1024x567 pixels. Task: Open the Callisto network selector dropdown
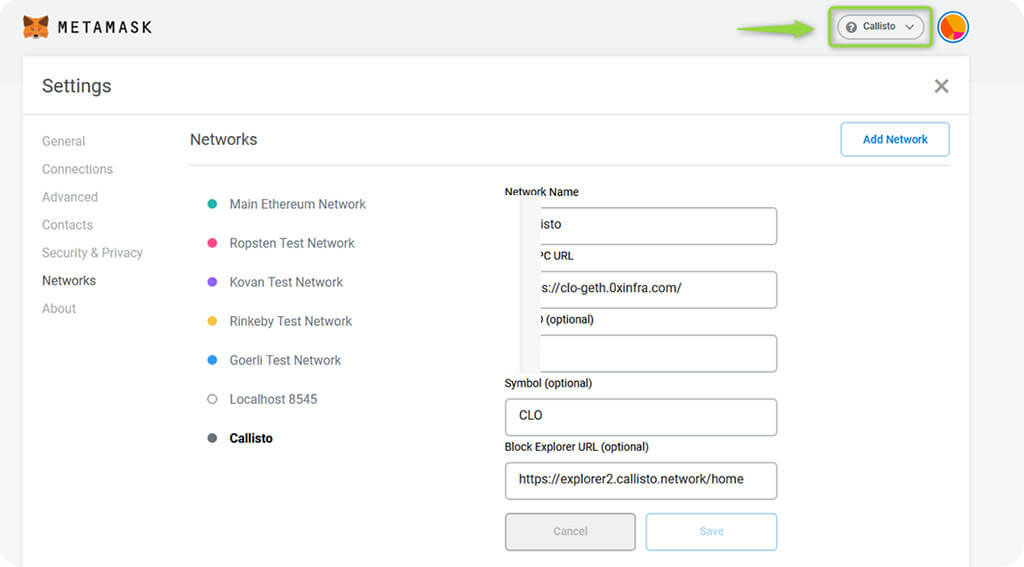pyautogui.click(x=880, y=27)
